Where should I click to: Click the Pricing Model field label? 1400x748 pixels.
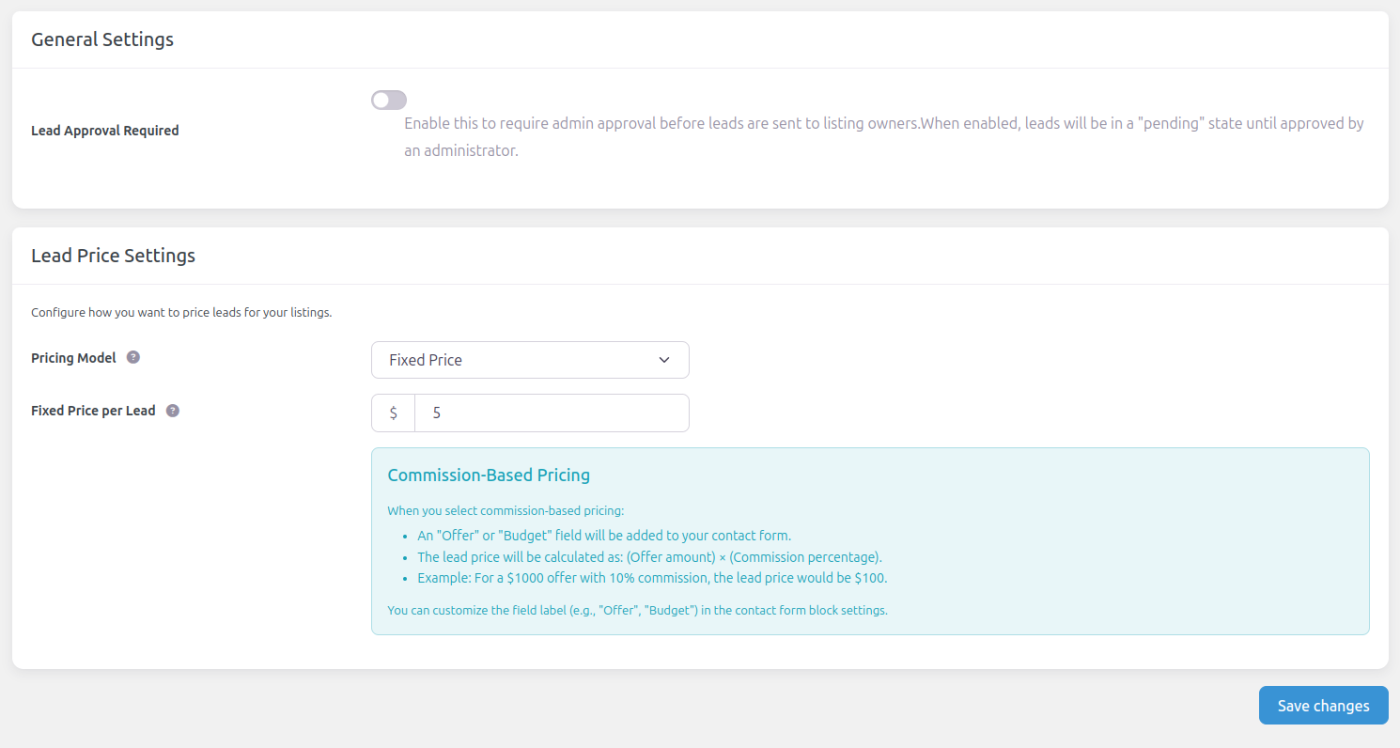pyautogui.click(x=74, y=357)
